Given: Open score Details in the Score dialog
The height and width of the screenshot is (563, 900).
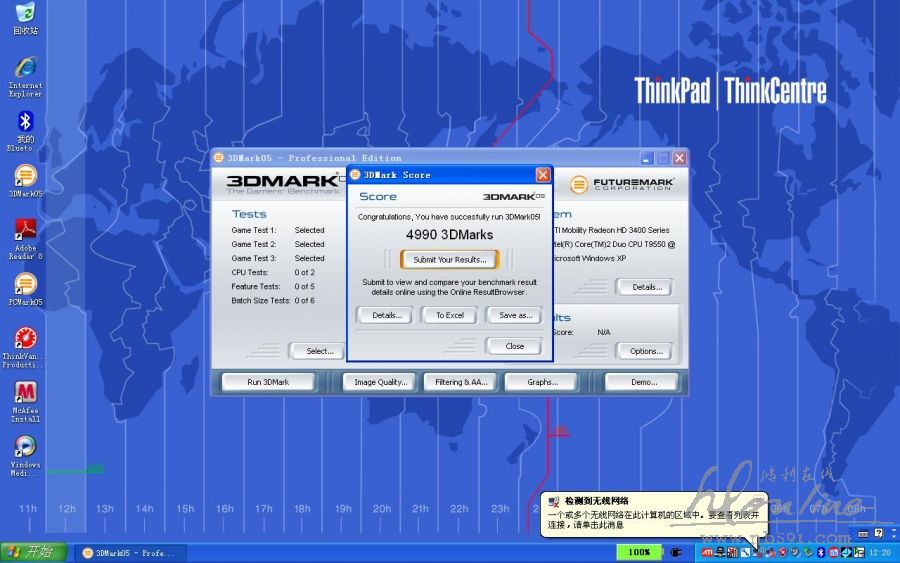Looking at the screenshot, I should 385,315.
